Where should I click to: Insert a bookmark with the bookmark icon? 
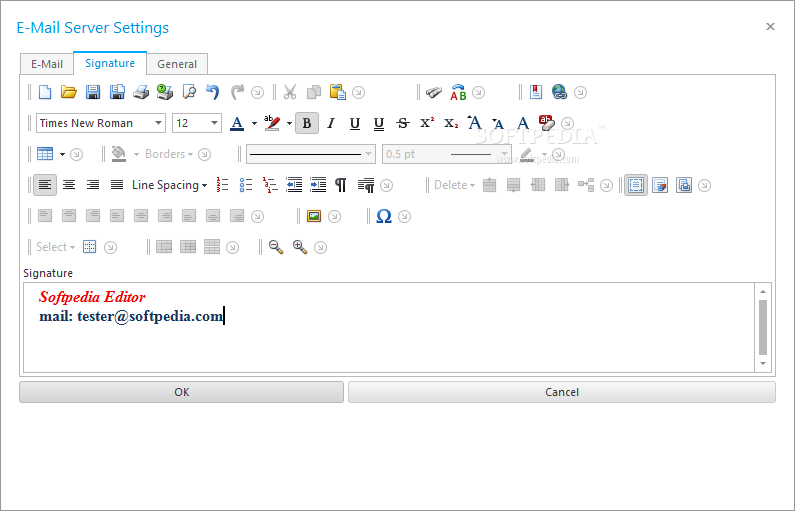click(x=536, y=92)
